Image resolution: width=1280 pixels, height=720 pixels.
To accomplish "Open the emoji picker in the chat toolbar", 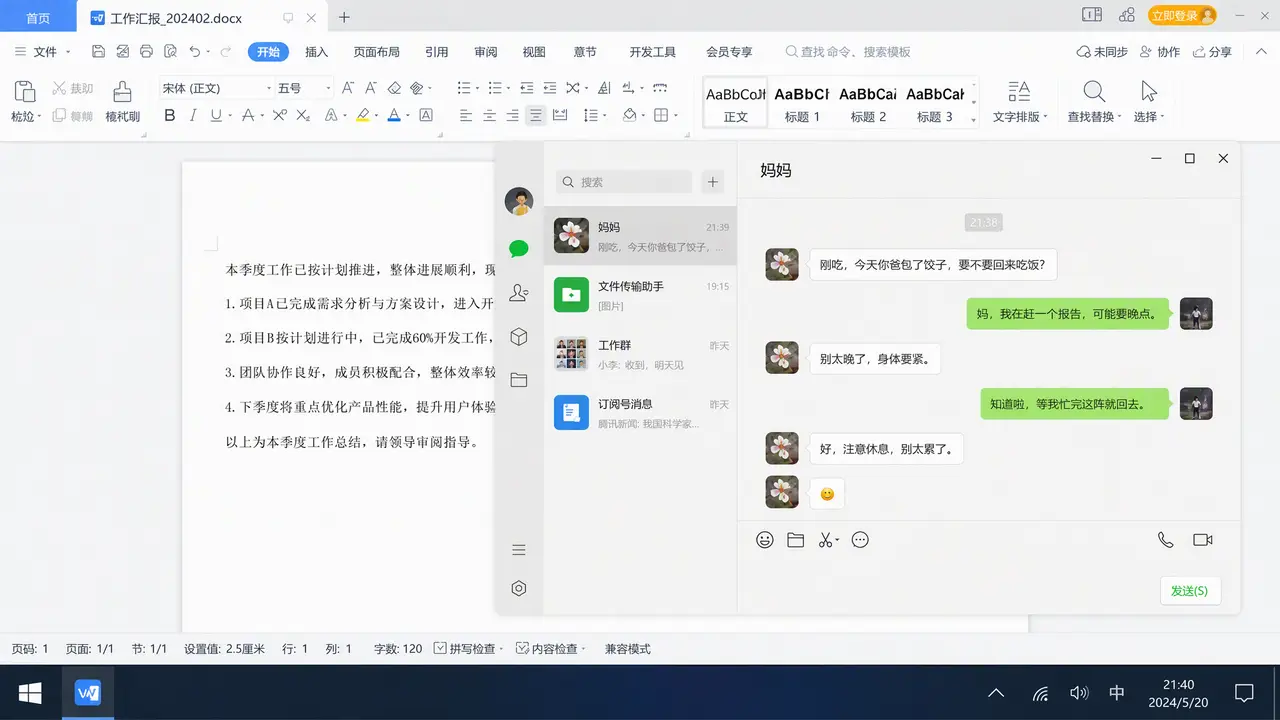I will [x=765, y=540].
